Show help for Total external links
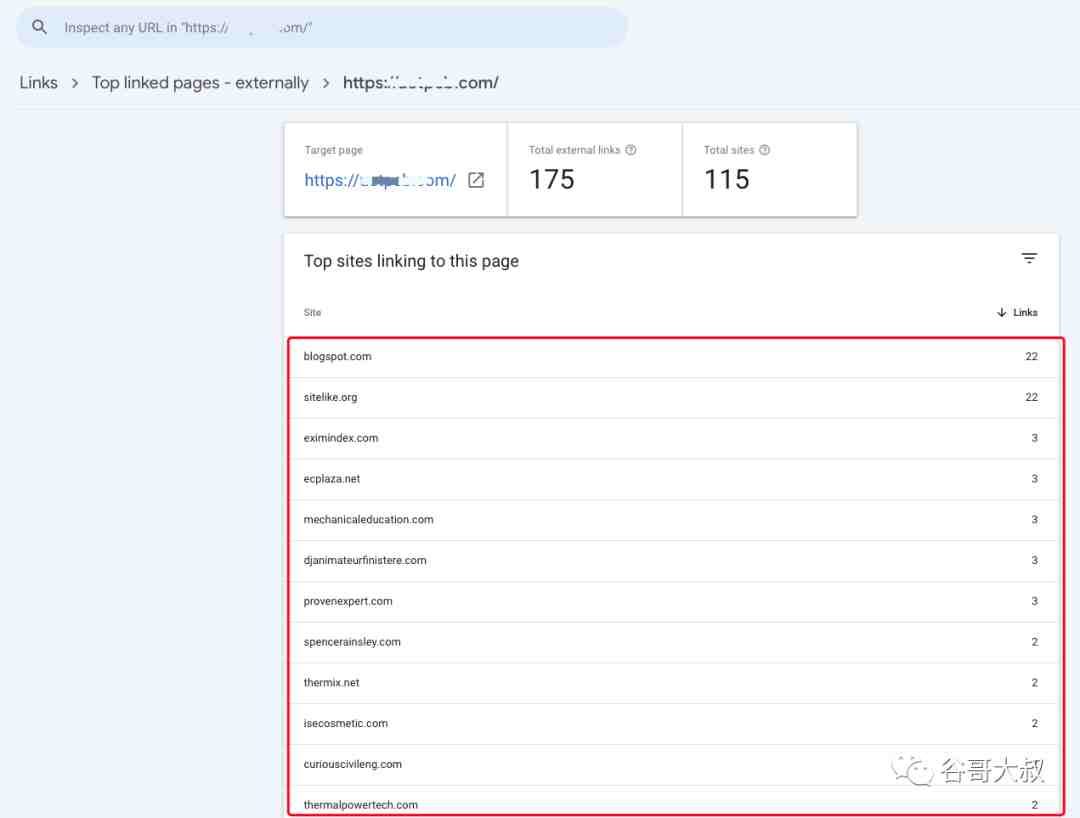This screenshot has width=1080, height=818. click(x=630, y=149)
